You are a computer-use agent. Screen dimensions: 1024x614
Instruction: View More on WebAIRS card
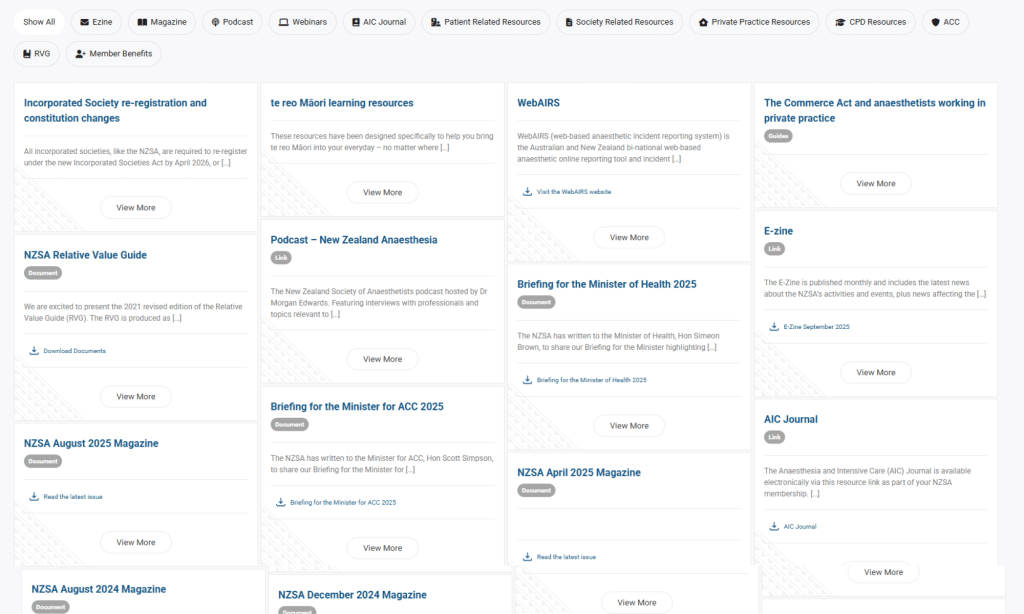[x=629, y=238]
